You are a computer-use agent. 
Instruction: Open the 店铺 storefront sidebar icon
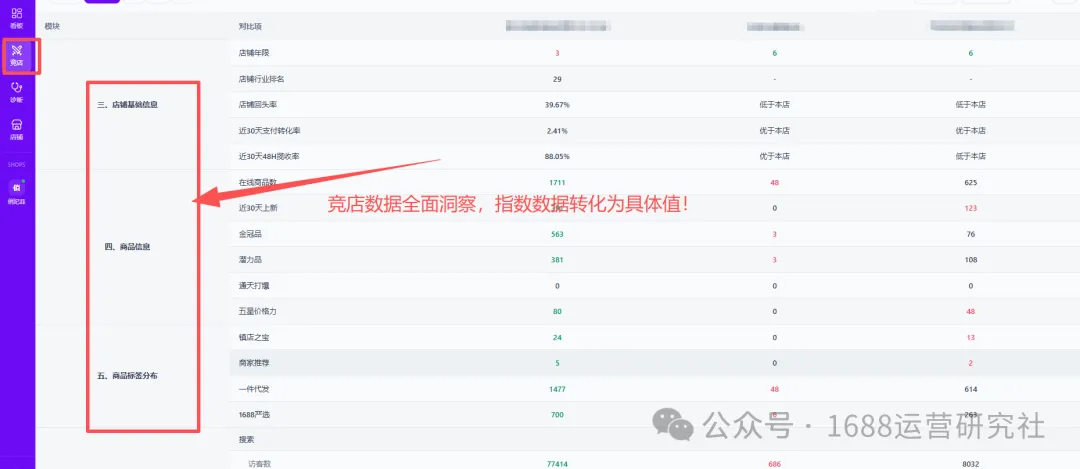click(17, 129)
